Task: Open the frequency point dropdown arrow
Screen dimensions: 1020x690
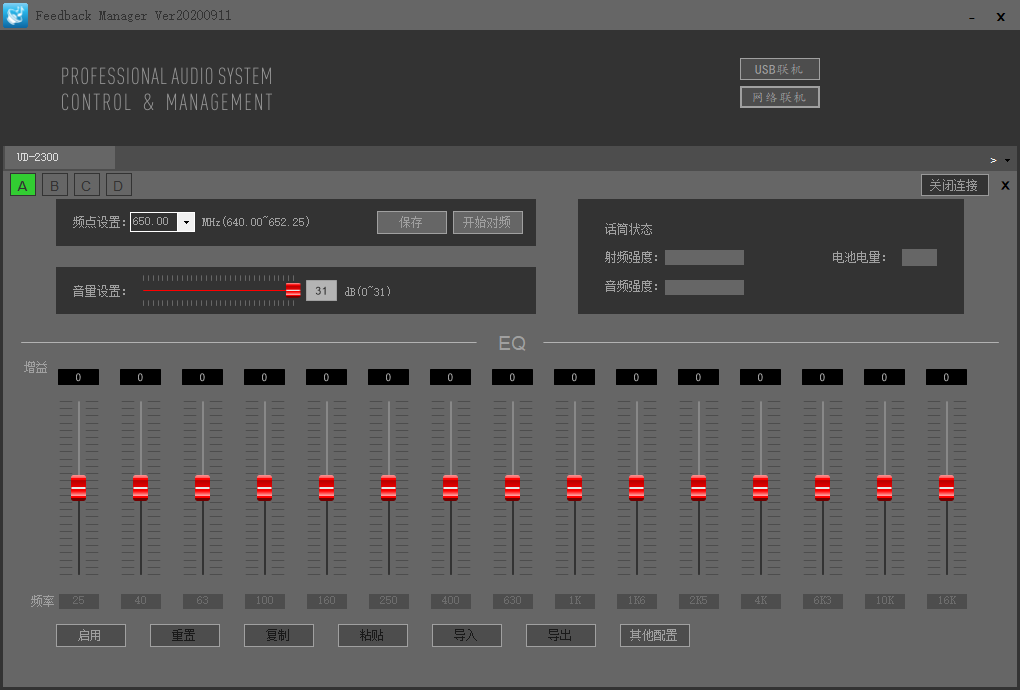Action: (x=186, y=222)
